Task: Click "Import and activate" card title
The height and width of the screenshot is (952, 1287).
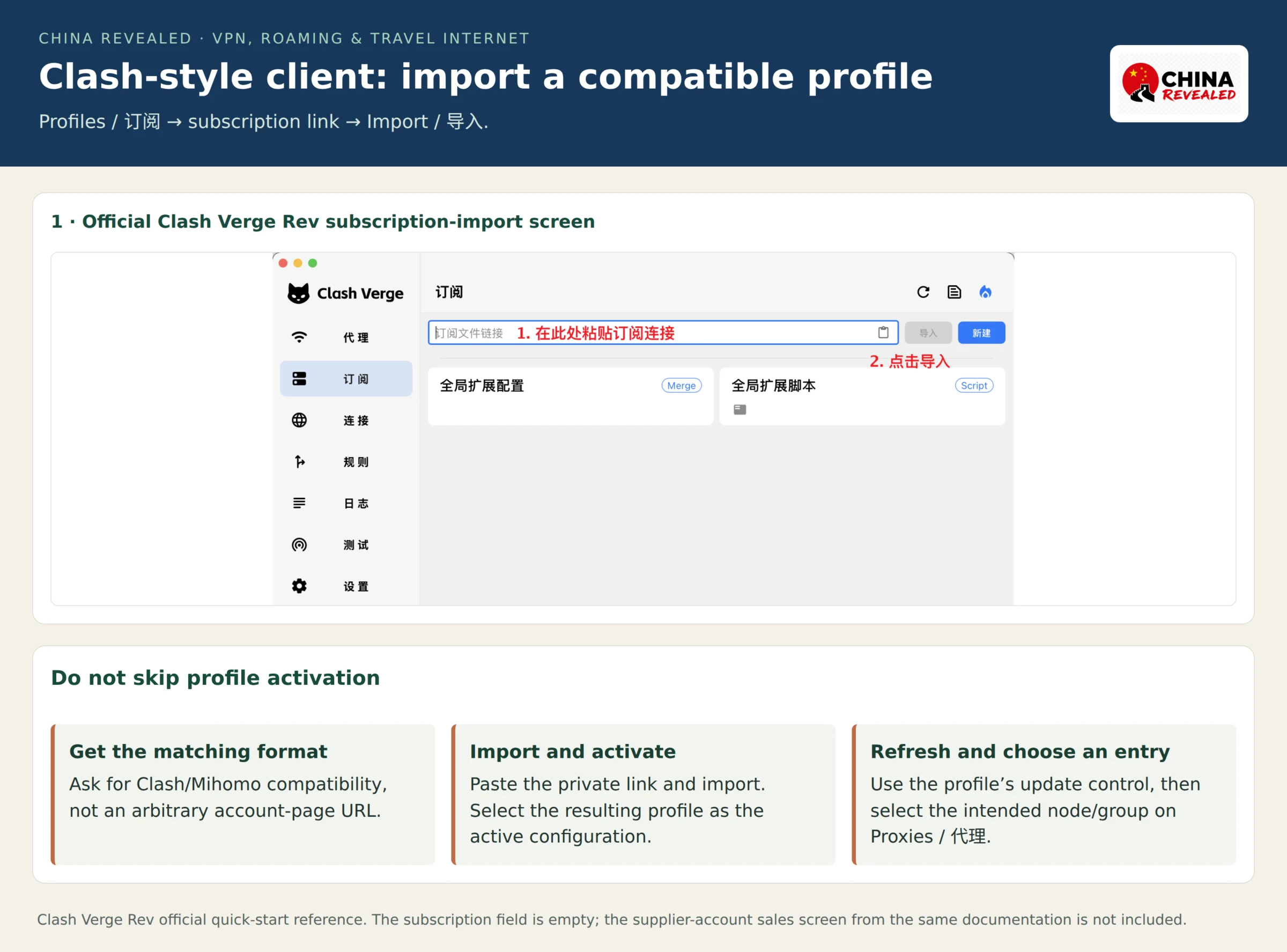Action: [573, 751]
